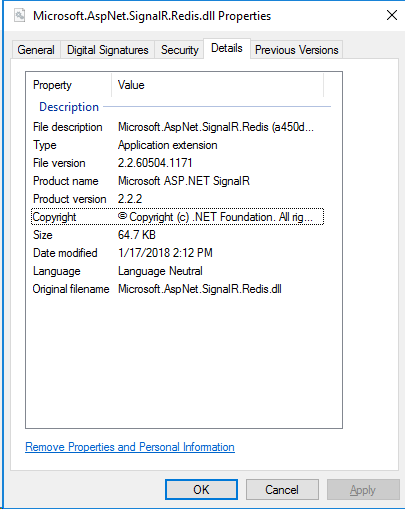
Task: Dismiss dialog with Cancel button
Action: [x=282, y=490]
